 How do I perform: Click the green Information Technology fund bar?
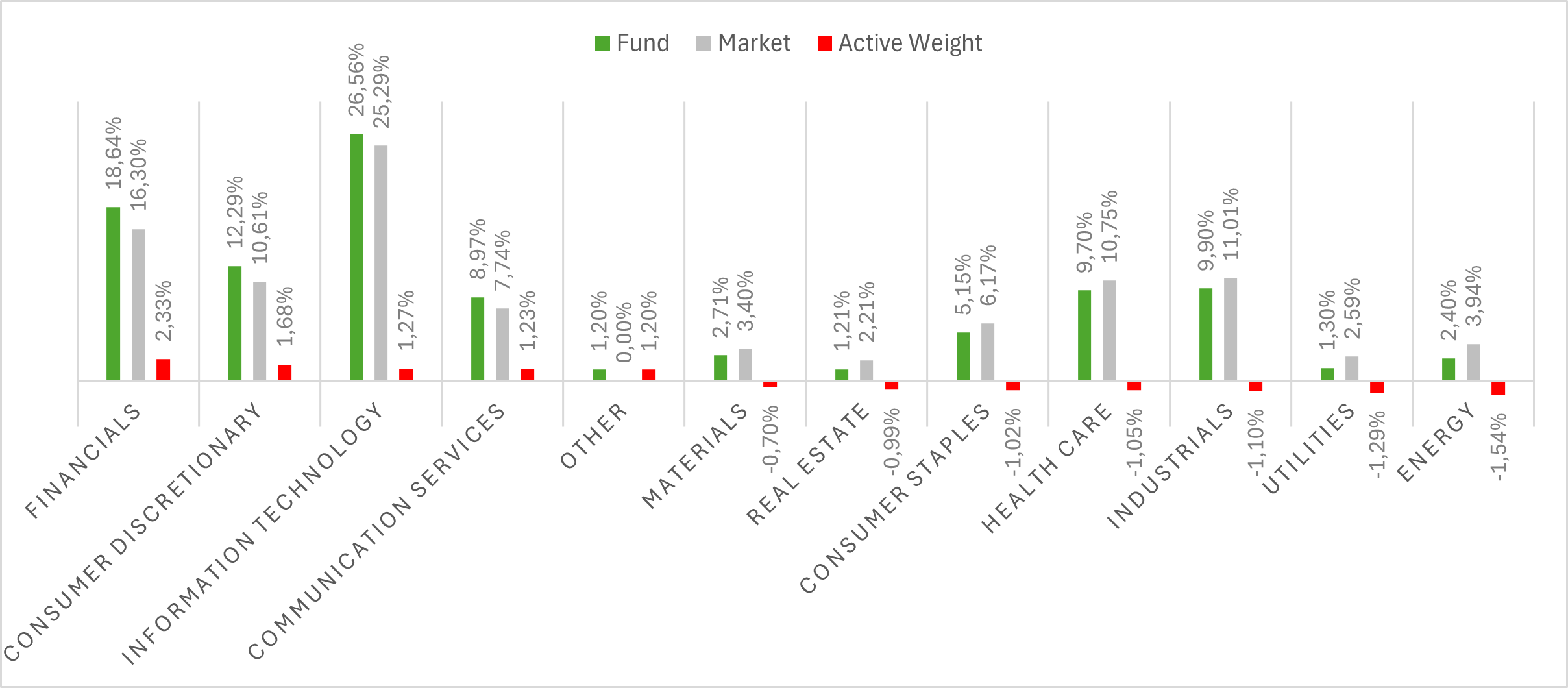coord(356,256)
